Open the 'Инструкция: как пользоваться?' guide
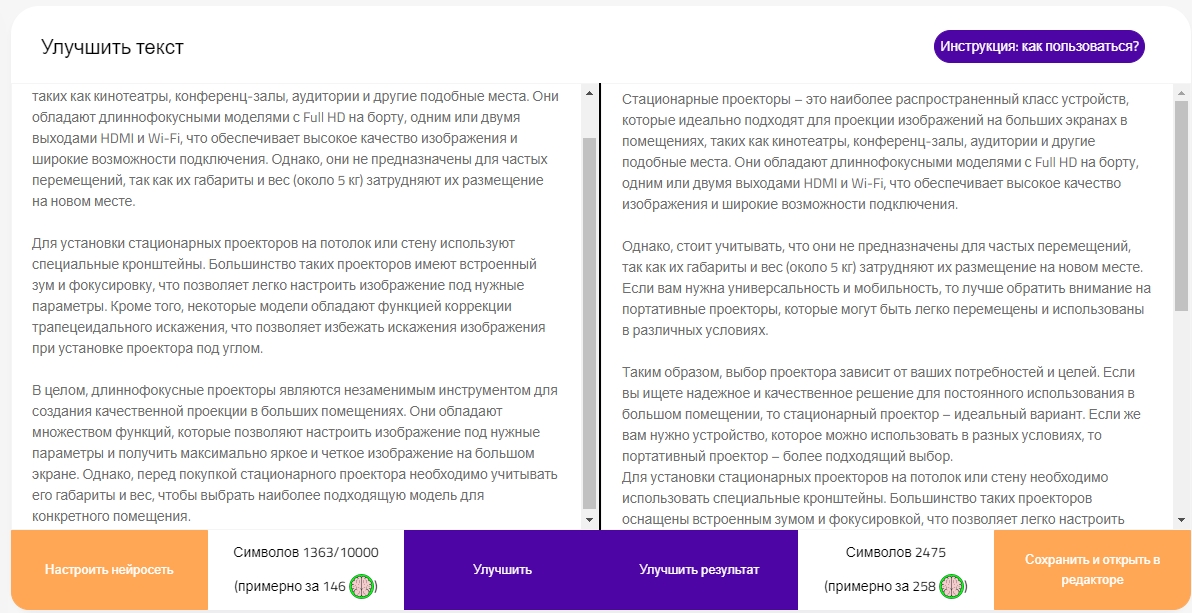The height and width of the screenshot is (613, 1192). pos(1038,46)
